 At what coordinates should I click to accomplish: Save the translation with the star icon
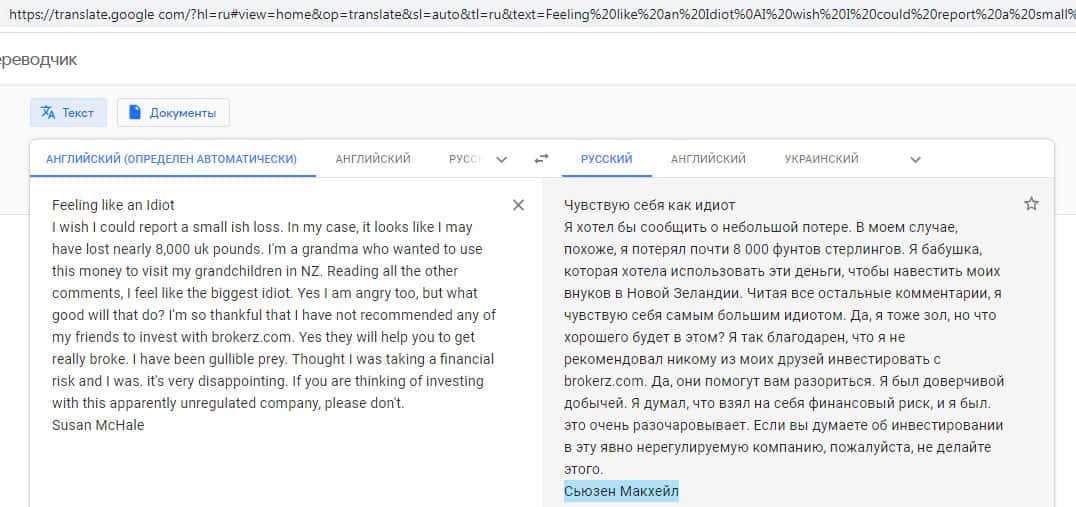pos(1032,204)
